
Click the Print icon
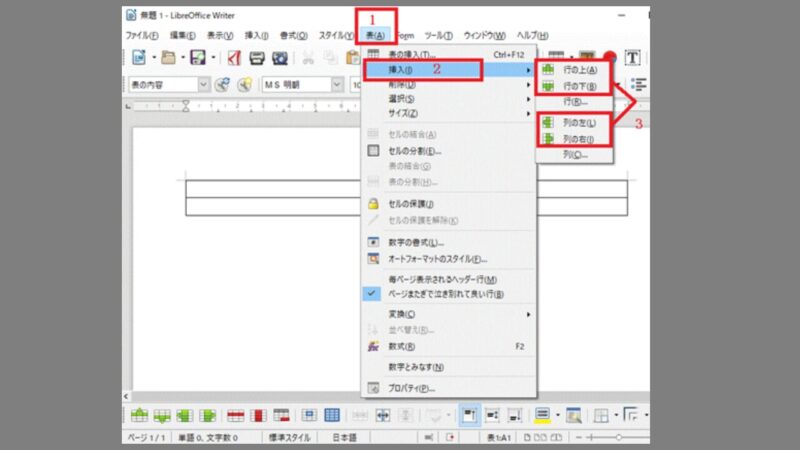tap(257, 58)
